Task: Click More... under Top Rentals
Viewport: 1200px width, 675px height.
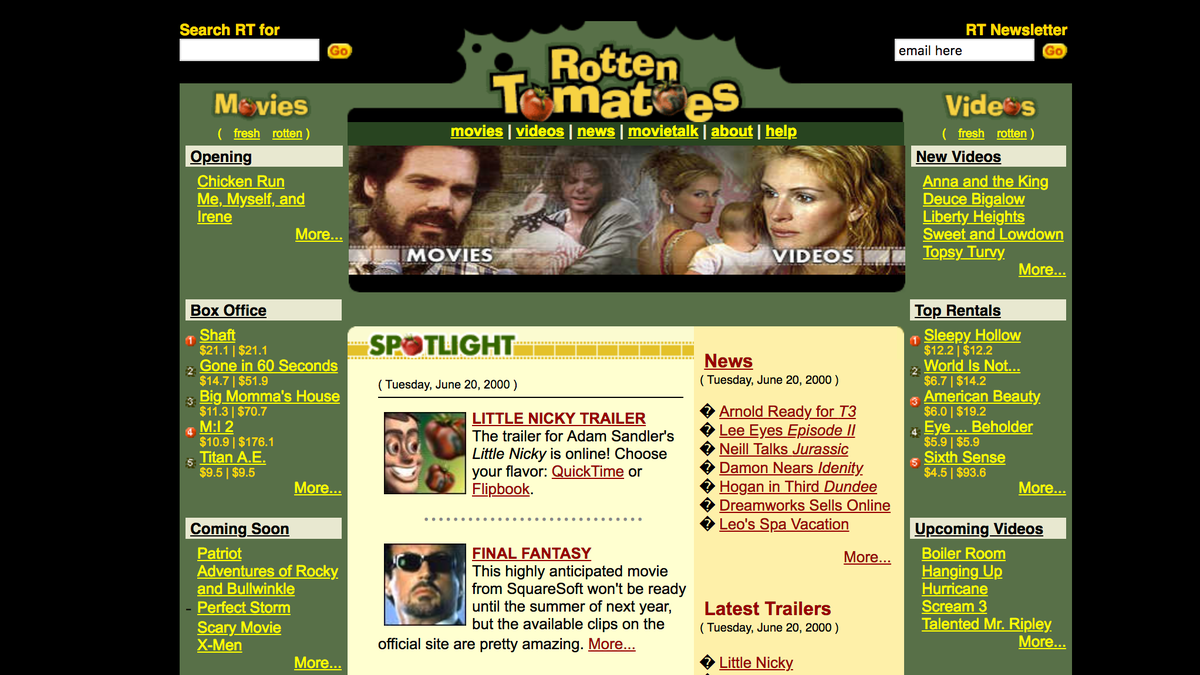Action: pyautogui.click(x=1042, y=488)
